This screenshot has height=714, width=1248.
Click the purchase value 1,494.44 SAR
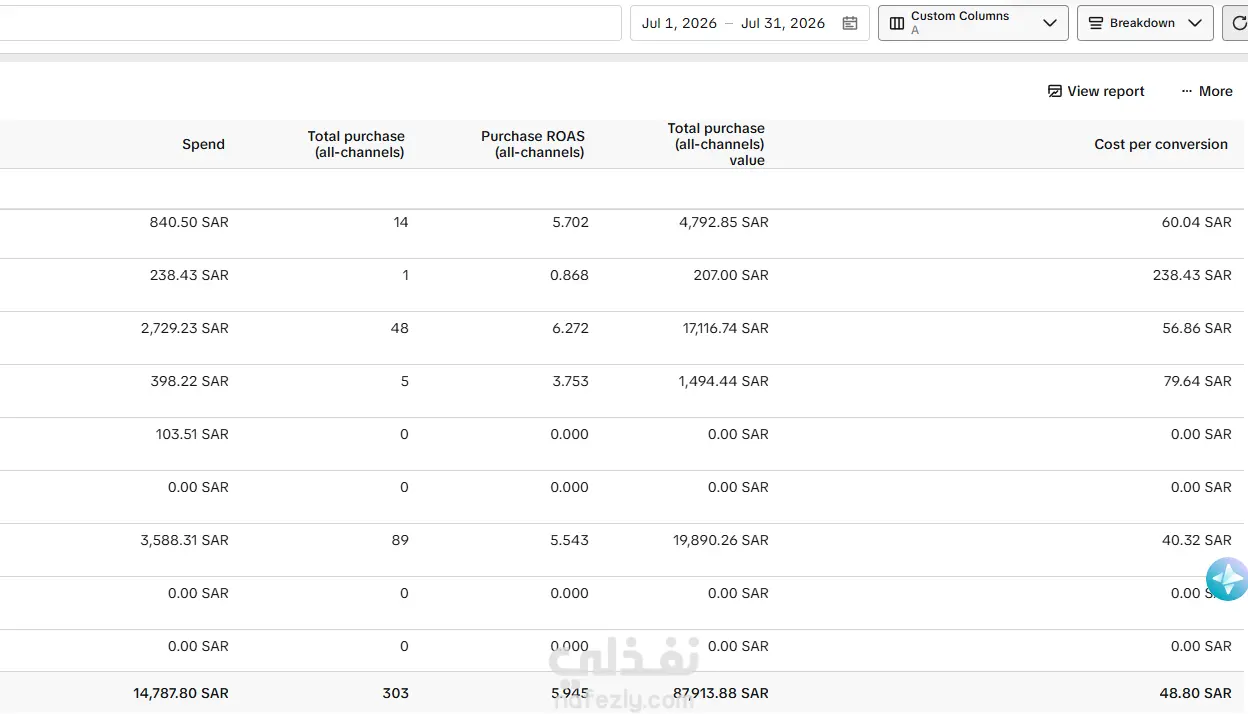coord(724,381)
